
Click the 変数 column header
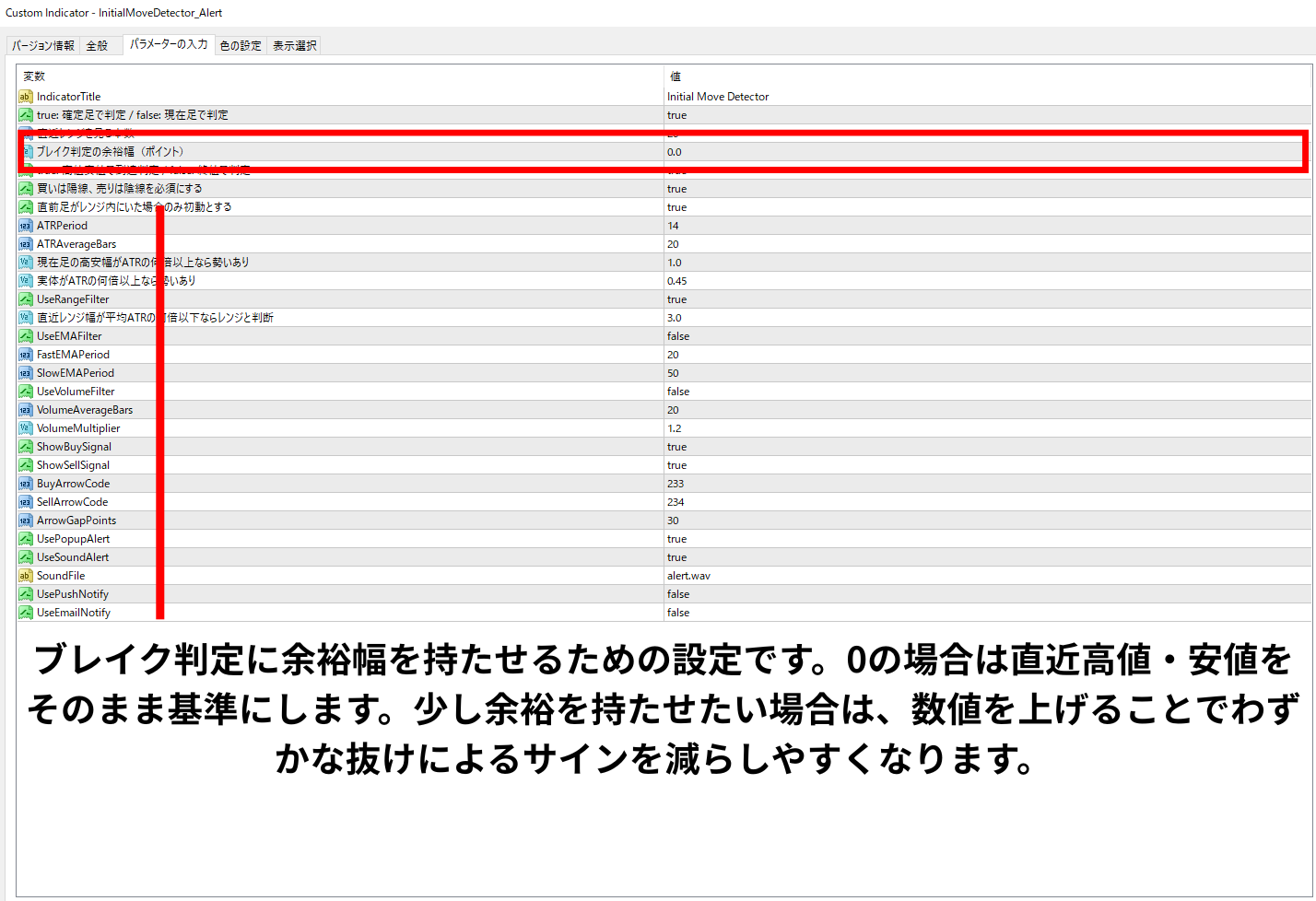coord(34,76)
